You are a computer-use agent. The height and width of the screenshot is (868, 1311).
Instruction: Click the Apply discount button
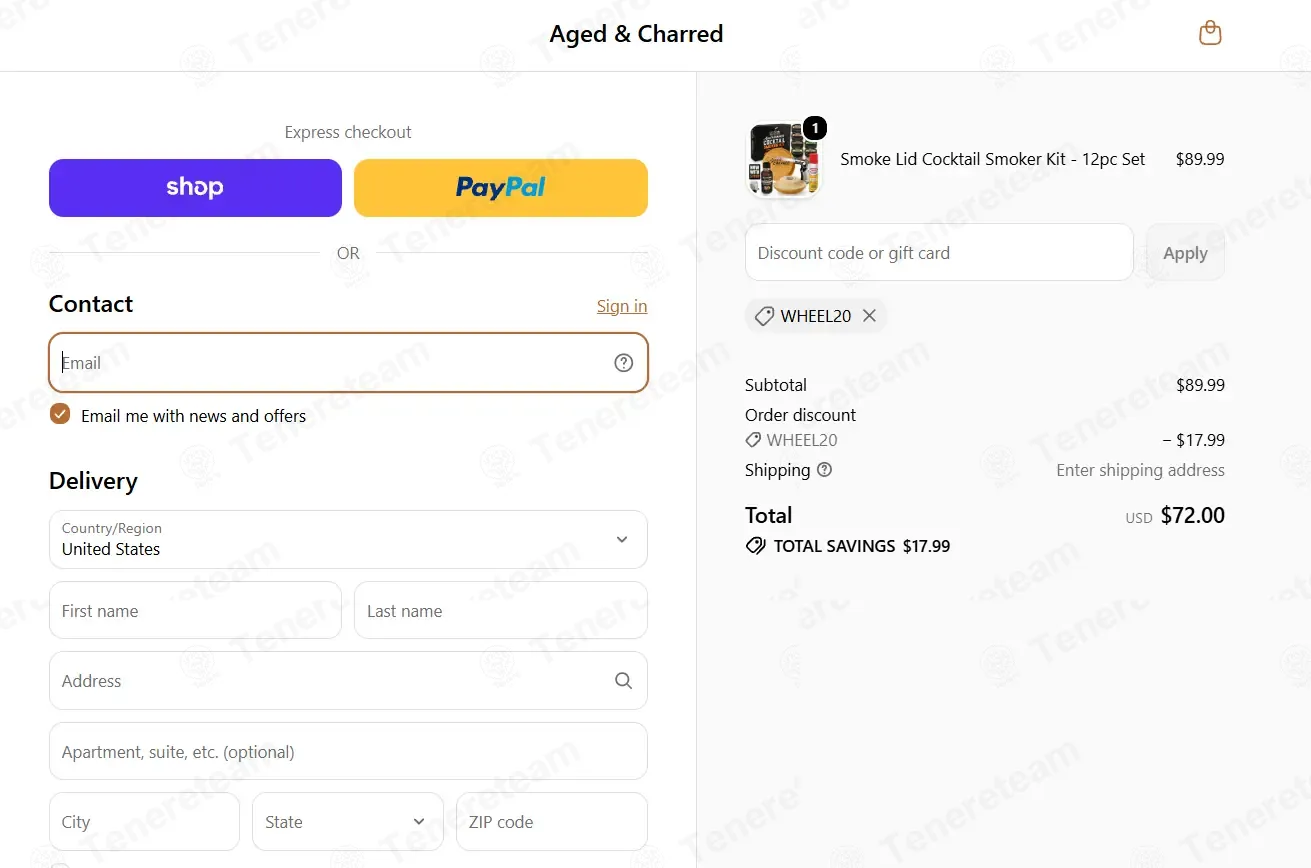[x=1185, y=253]
